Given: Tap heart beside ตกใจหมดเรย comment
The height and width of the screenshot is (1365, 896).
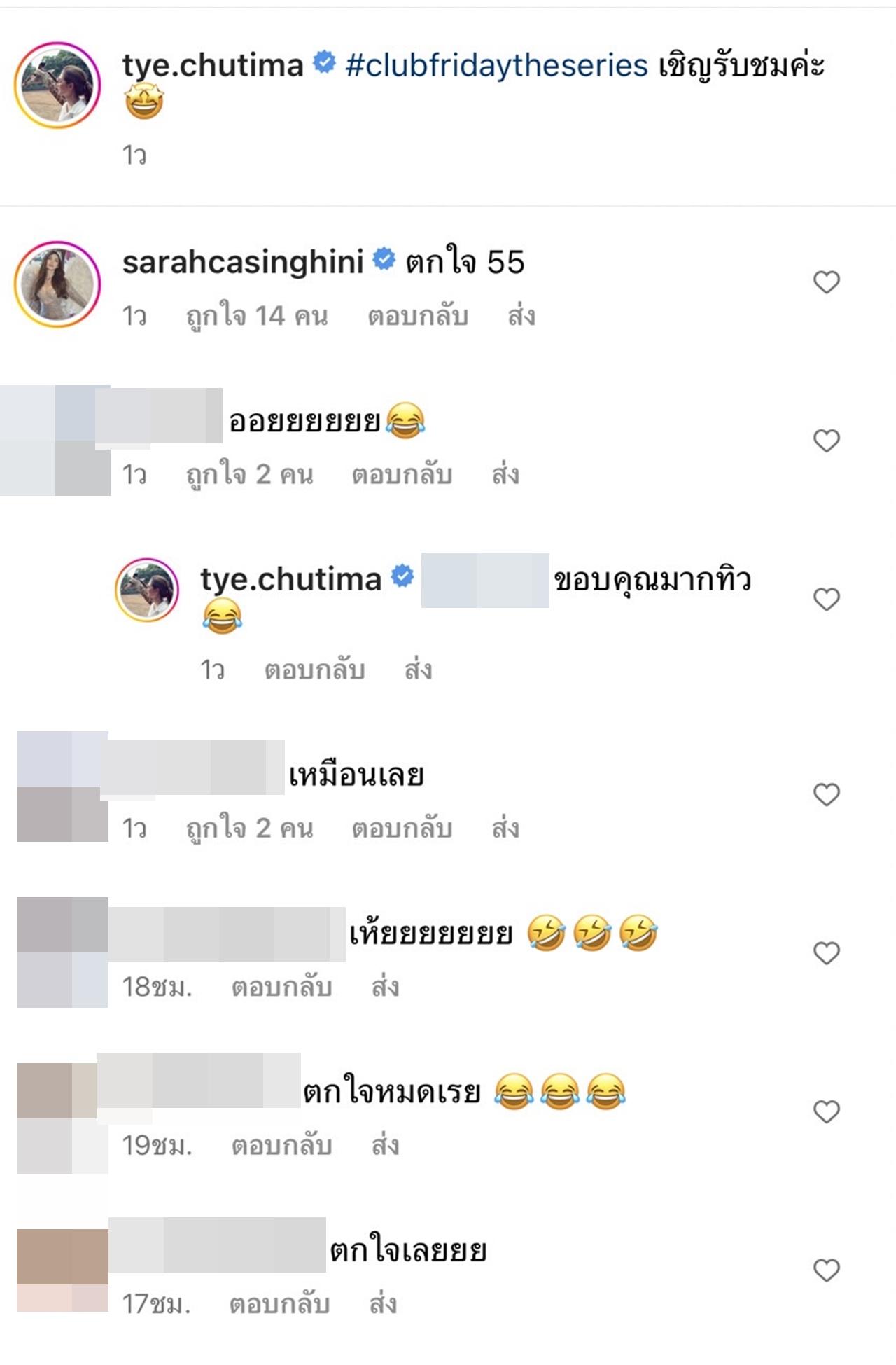Looking at the screenshot, I should 826,1111.
